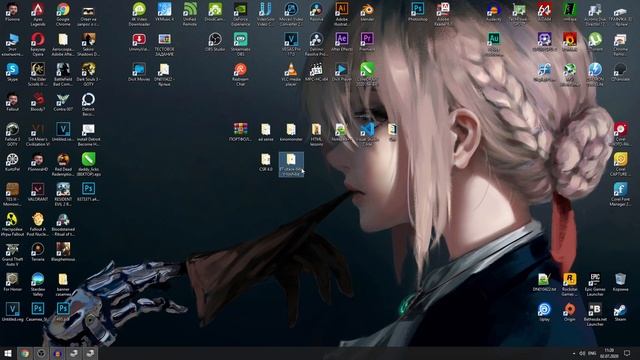
Task: Open the Red Dead Redemption shortcut
Action: (63, 164)
